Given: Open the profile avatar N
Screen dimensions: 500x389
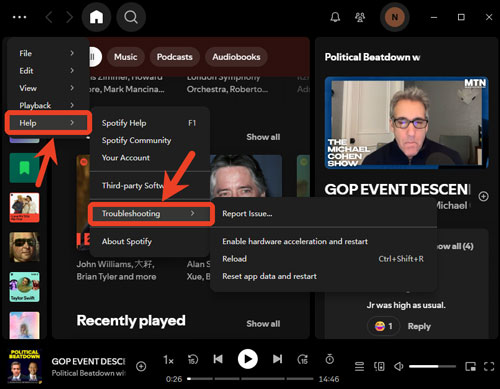Looking at the screenshot, I should tap(395, 17).
